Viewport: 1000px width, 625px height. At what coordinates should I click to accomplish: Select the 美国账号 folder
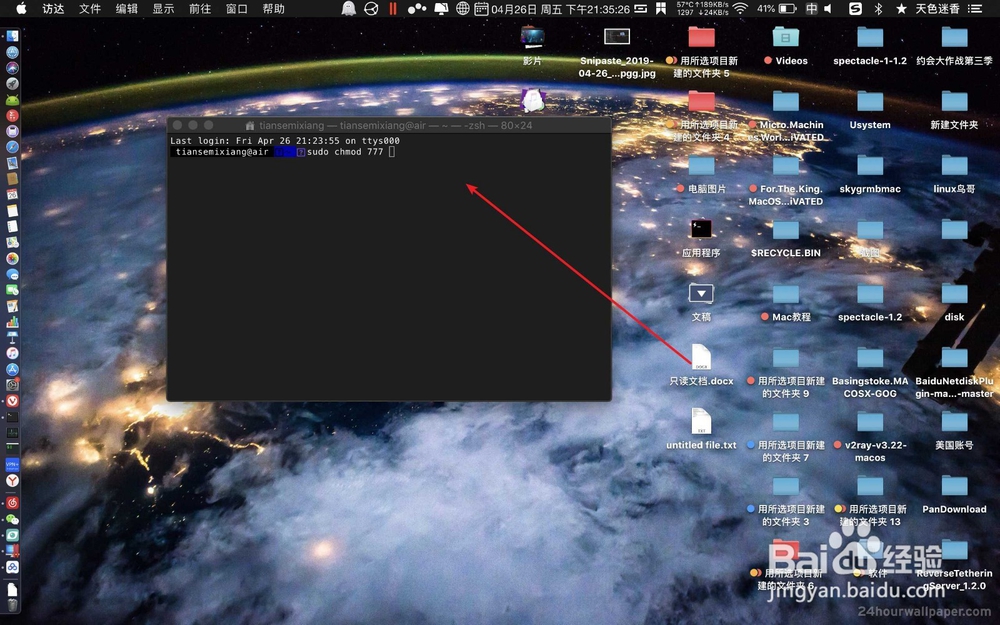954,430
